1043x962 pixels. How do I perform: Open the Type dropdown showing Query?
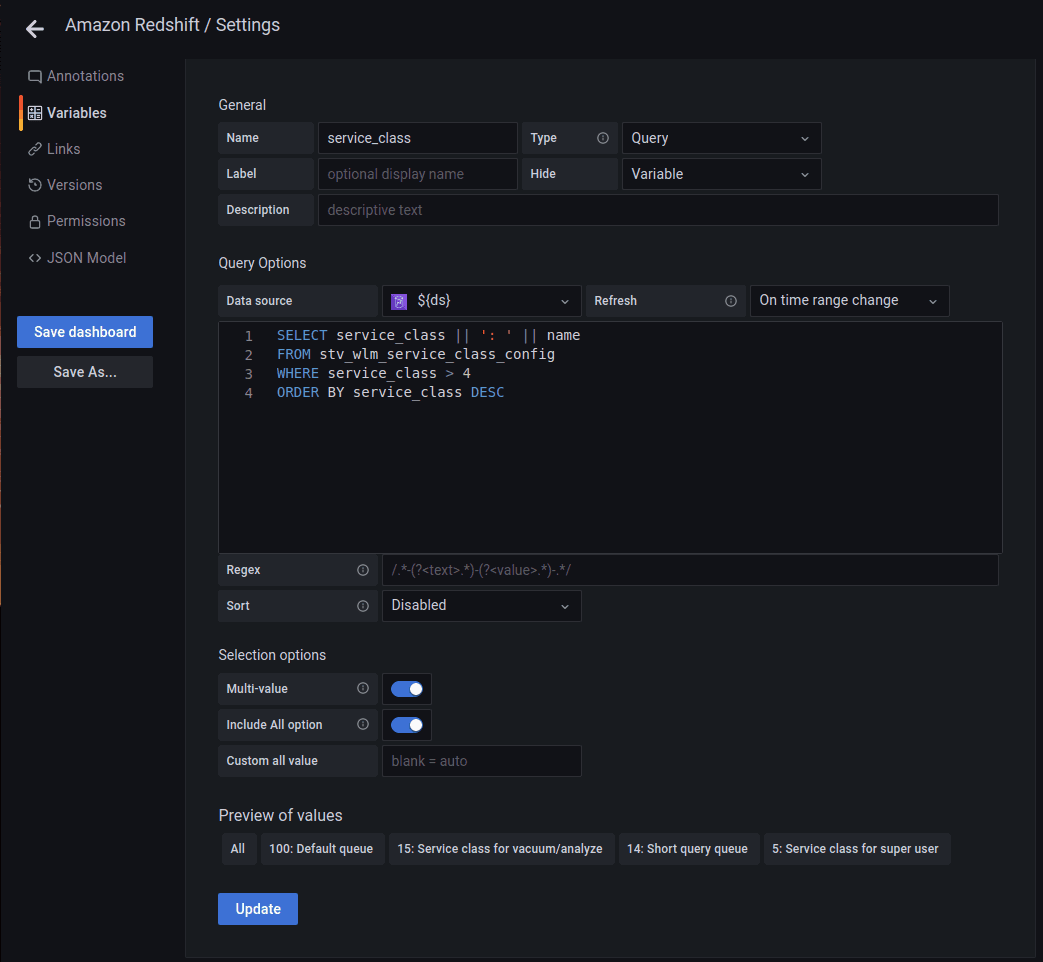pos(721,138)
